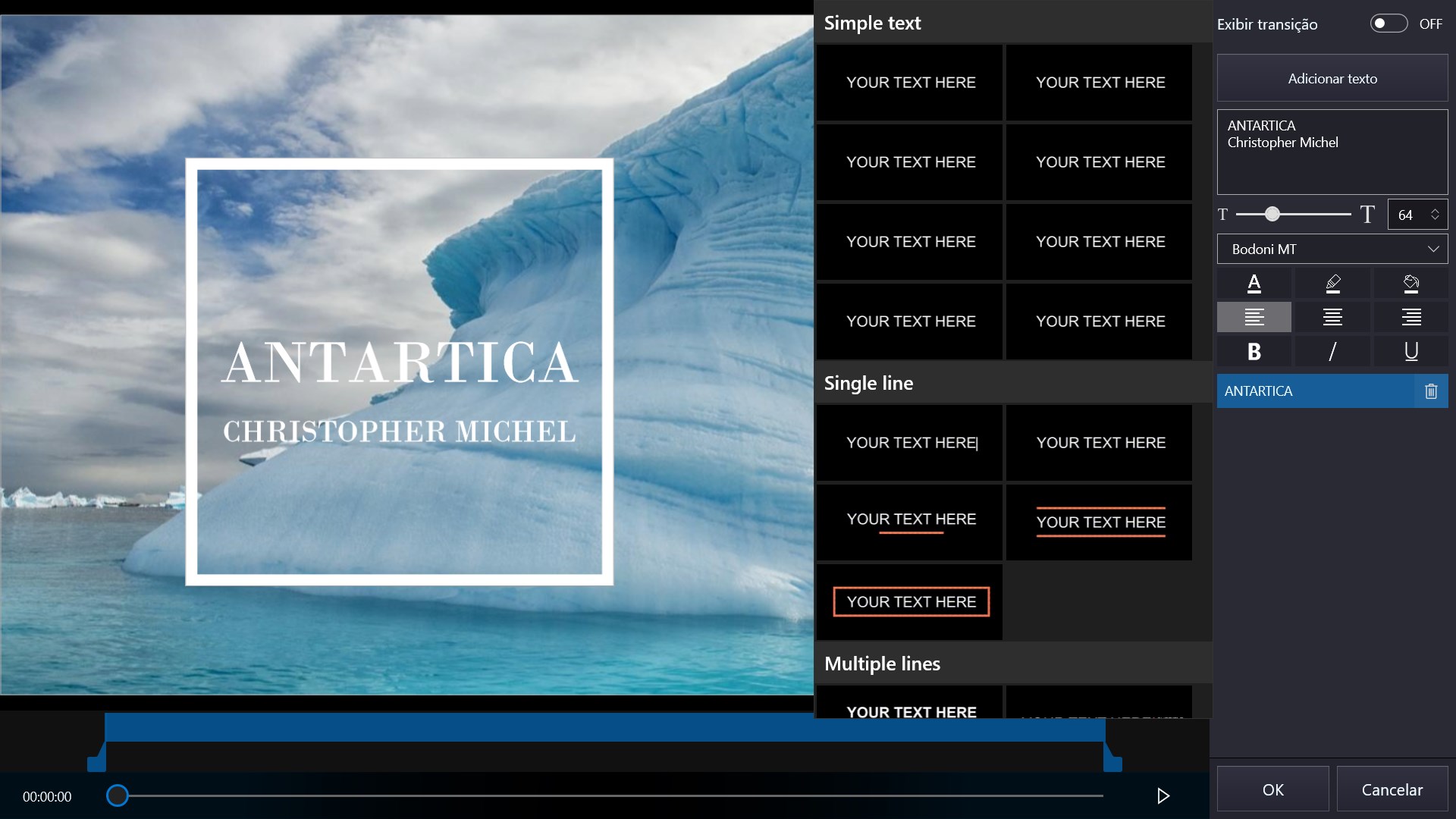The image size is (1456, 819).
Task: Center align the text
Action: pos(1332,317)
